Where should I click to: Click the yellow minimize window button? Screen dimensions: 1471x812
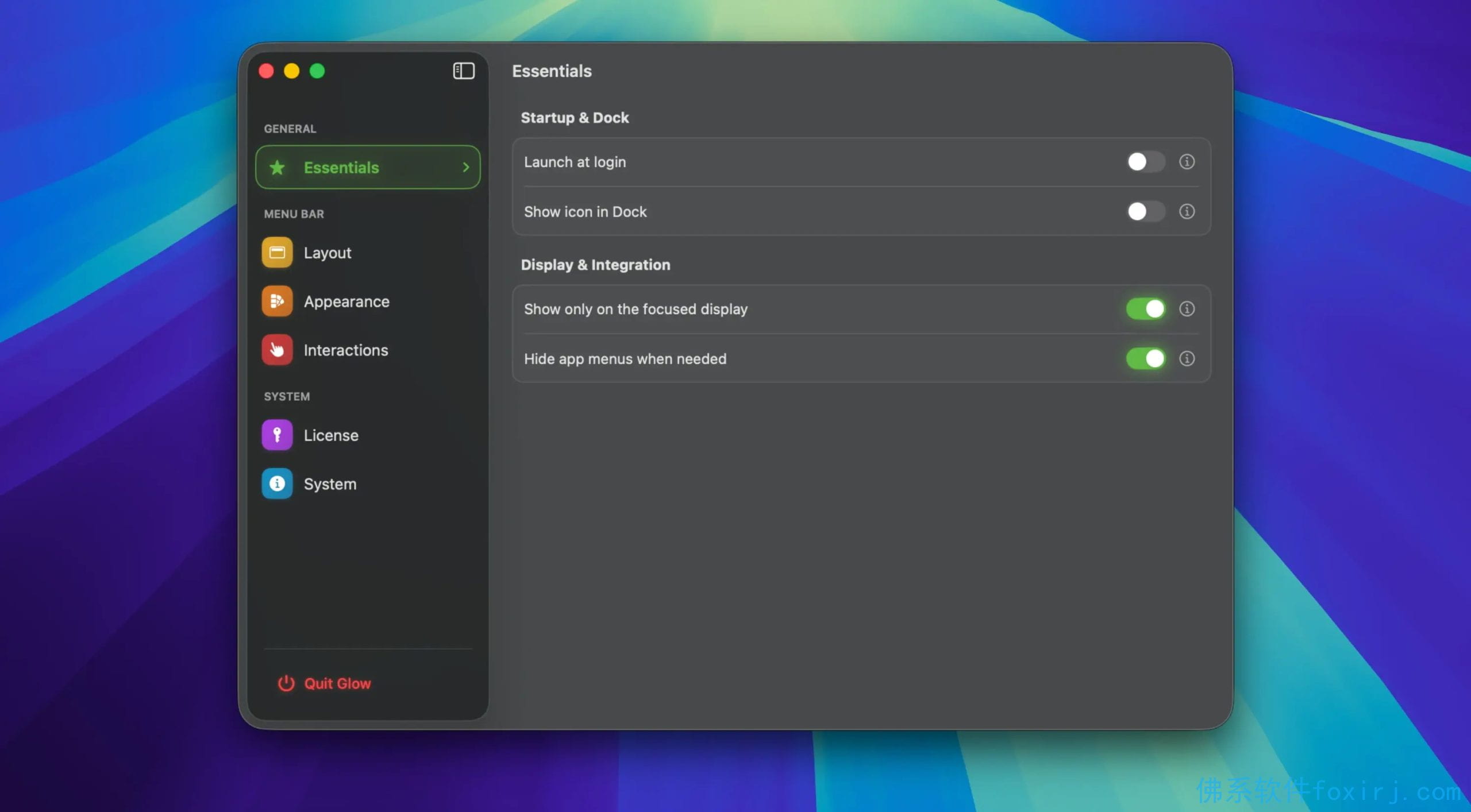pos(291,71)
